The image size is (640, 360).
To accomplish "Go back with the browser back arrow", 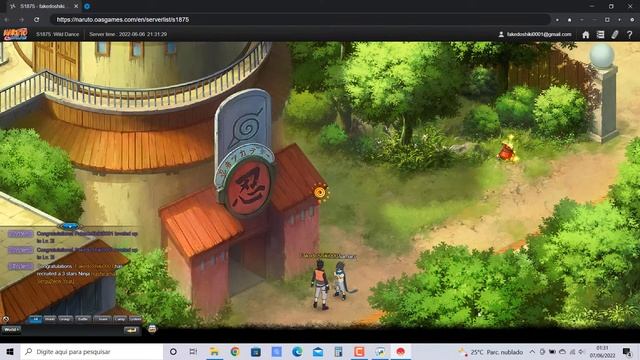I will point(7,20).
